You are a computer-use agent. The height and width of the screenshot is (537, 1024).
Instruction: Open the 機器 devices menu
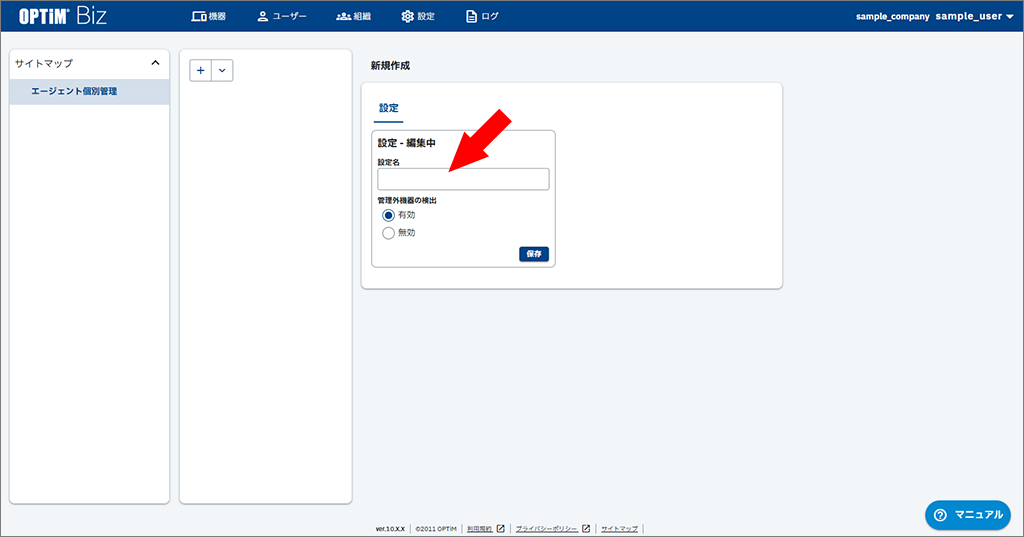(208, 16)
